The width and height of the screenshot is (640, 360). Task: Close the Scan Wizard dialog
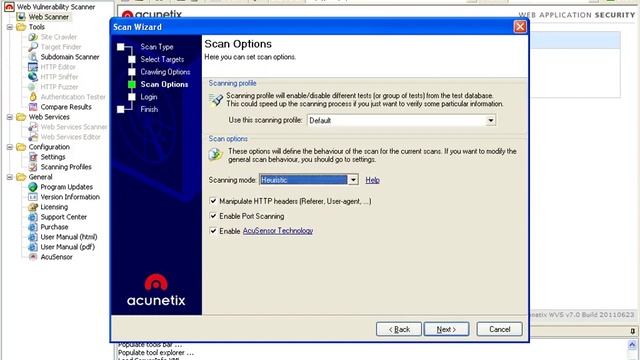pyautogui.click(x=520, y=27)
